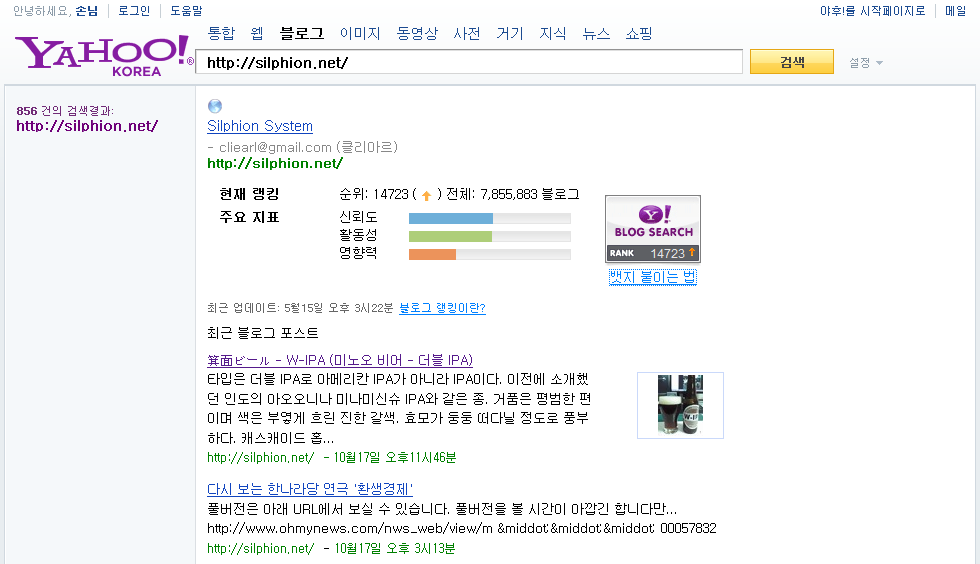Open the 지식 search tab
Image resolution: width=980 pixels, height=564 pixels.
coord(552,33)
